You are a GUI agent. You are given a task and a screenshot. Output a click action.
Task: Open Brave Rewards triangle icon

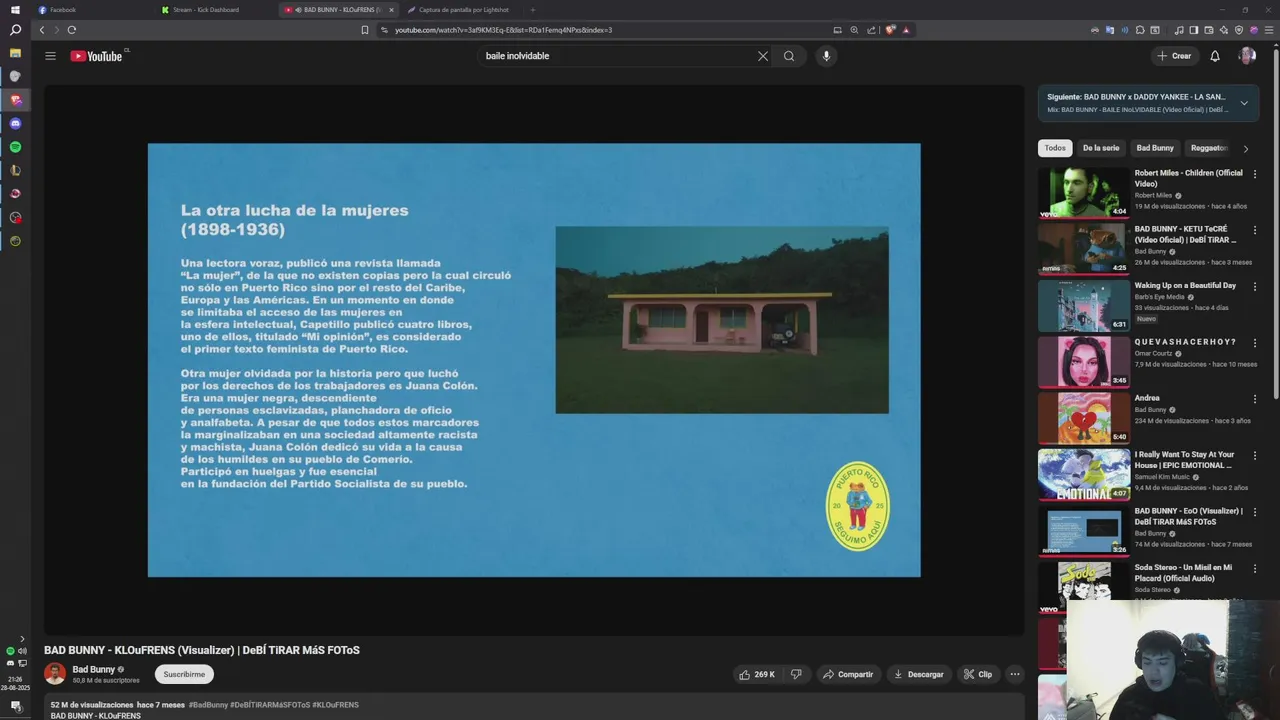coord(906,30)
